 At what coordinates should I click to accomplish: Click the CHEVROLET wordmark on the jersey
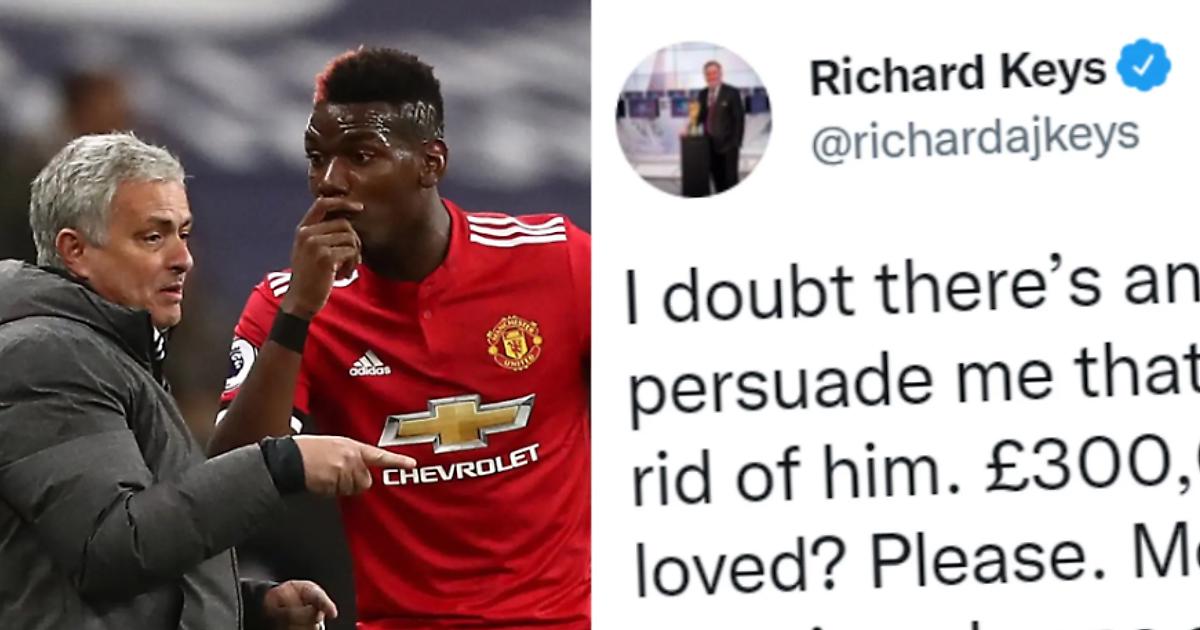(x=461, y=465)
